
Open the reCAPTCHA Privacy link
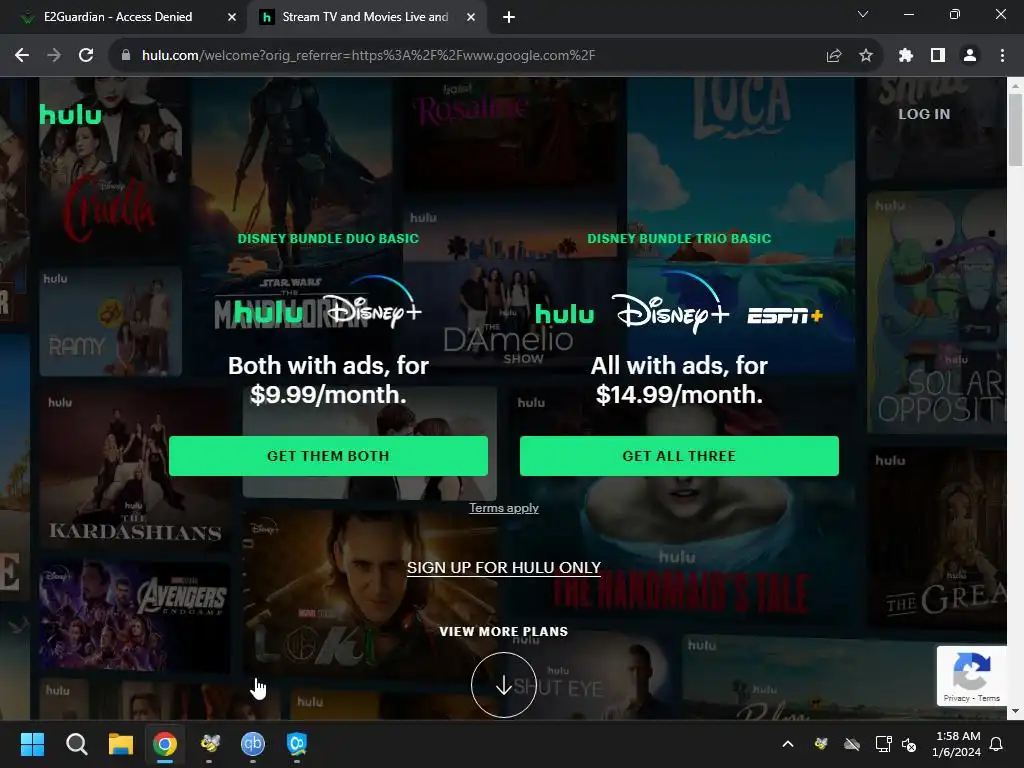pos(956,698)
